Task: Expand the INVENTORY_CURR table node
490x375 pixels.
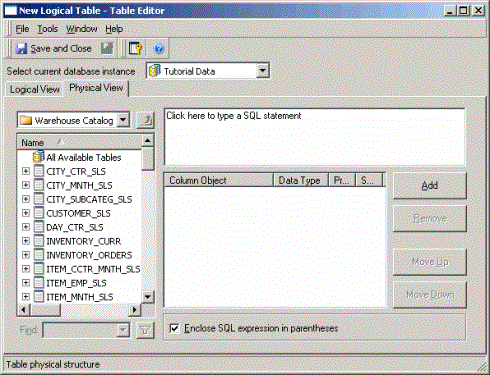Action: click(26, 241)
